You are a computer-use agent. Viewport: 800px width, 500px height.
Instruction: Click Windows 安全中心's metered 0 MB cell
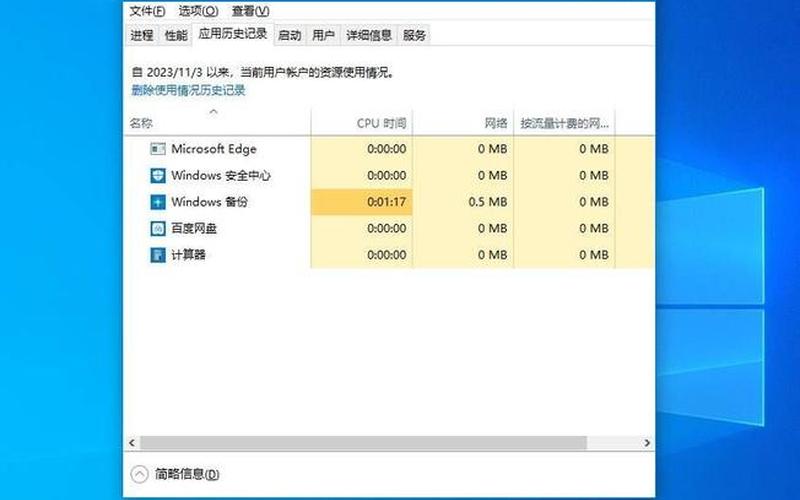pyautogui.click(x=564, y=176)
